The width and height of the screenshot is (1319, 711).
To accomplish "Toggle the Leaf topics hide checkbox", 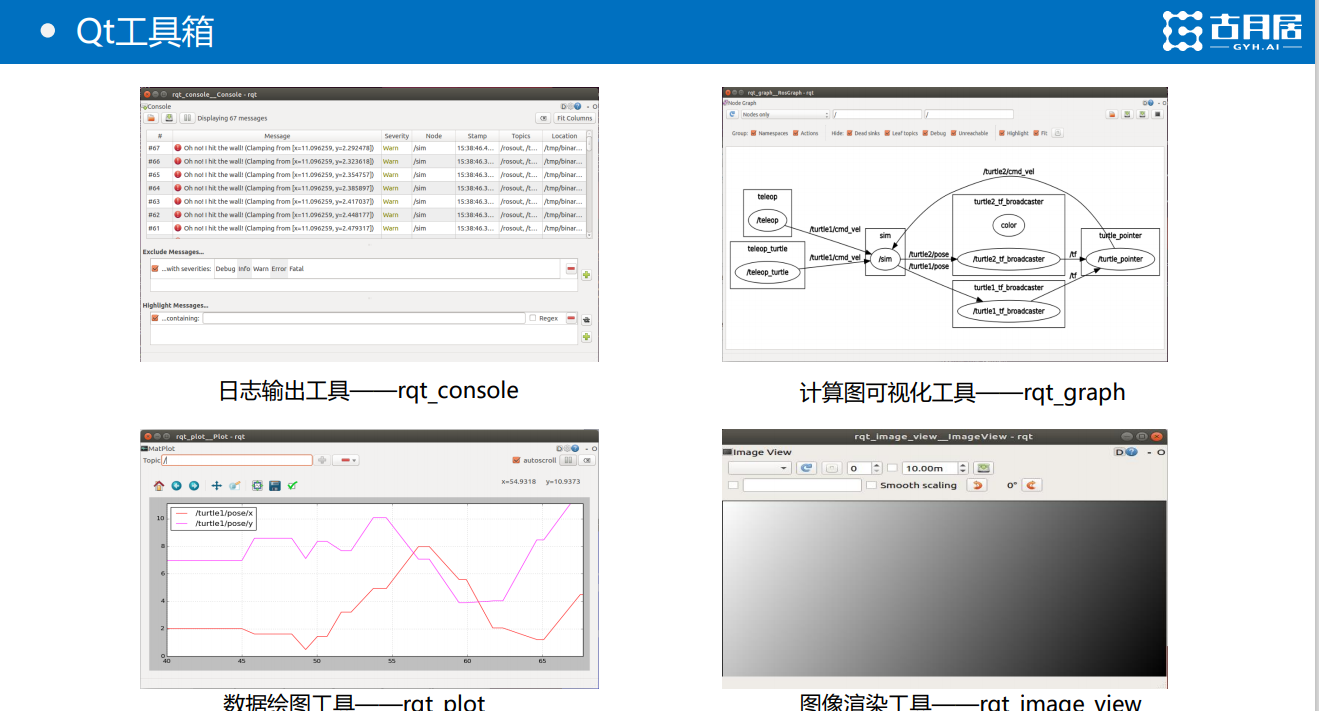I will (x=887, y=133).
